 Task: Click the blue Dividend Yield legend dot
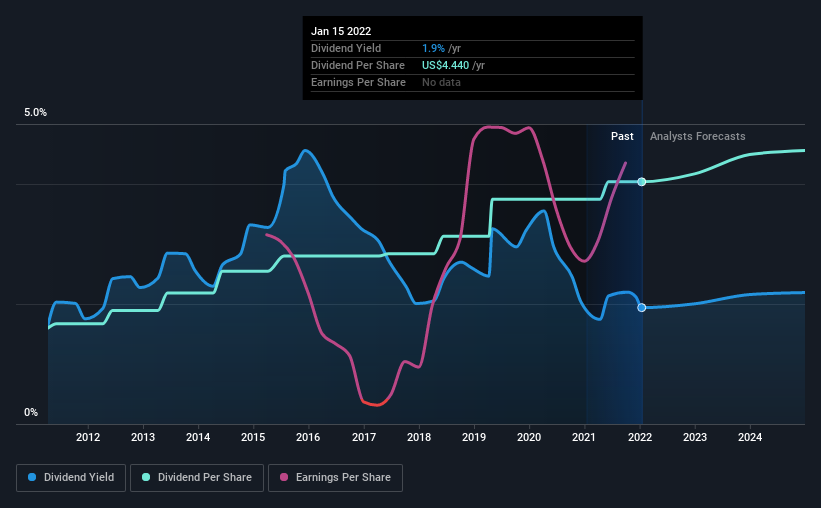[x=32, y=477]
